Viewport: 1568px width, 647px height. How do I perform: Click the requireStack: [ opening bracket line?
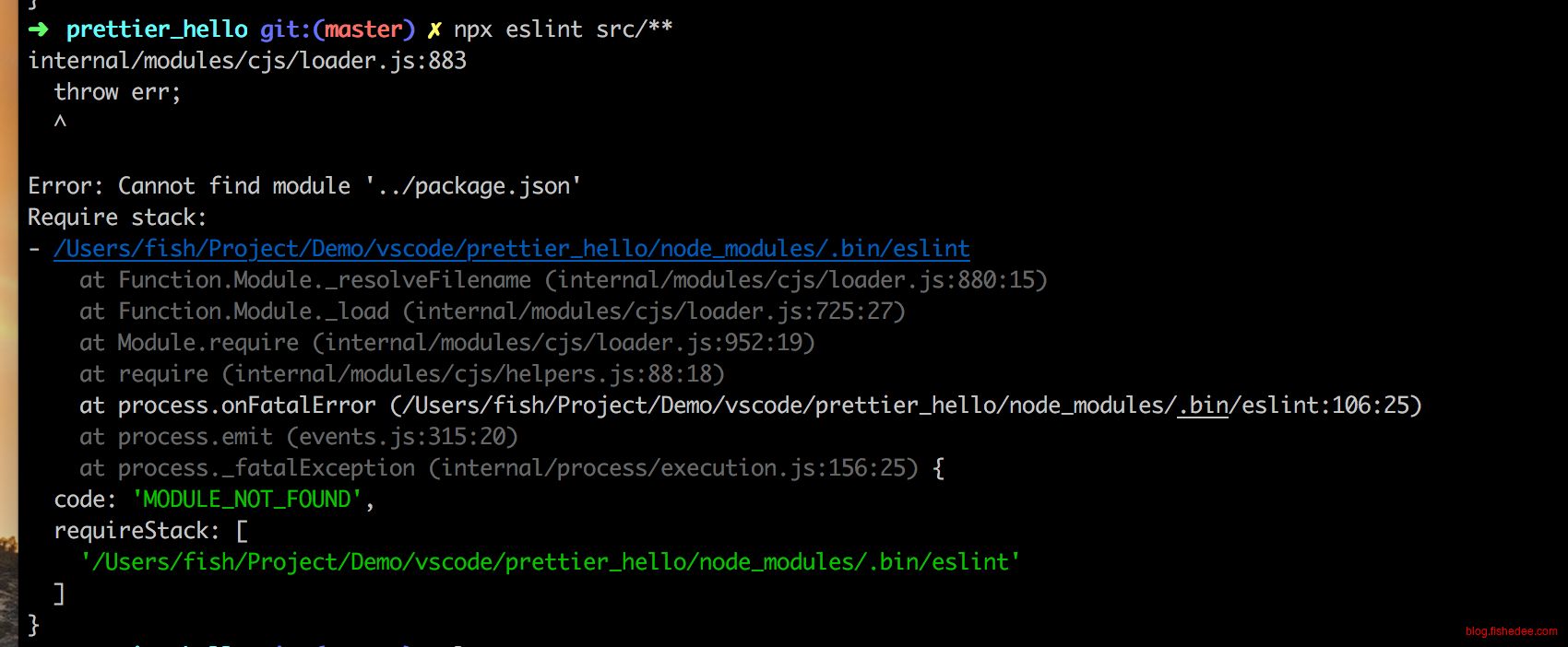click(x=151, y=531)
